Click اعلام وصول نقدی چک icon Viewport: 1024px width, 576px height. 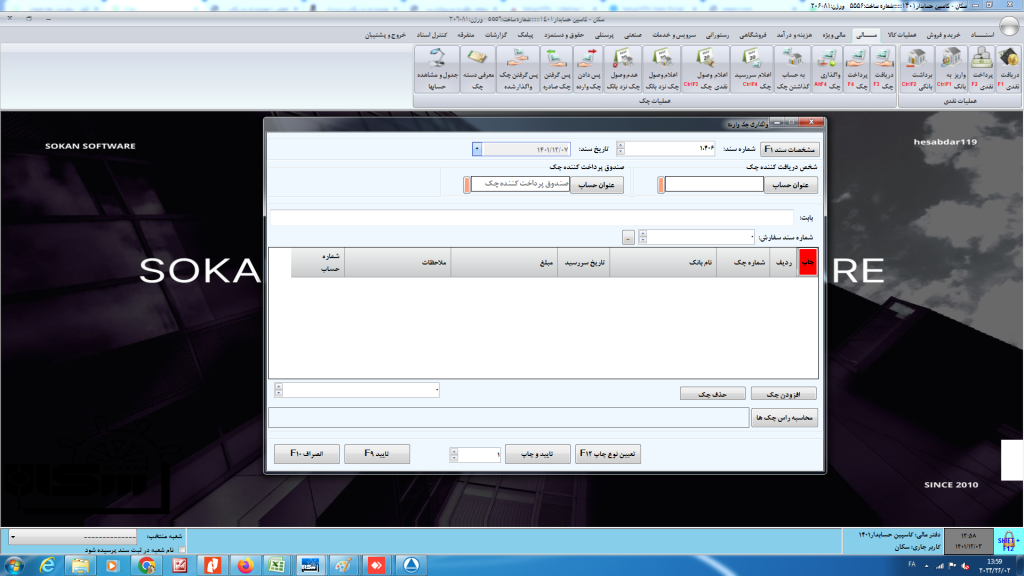point(705,69)
